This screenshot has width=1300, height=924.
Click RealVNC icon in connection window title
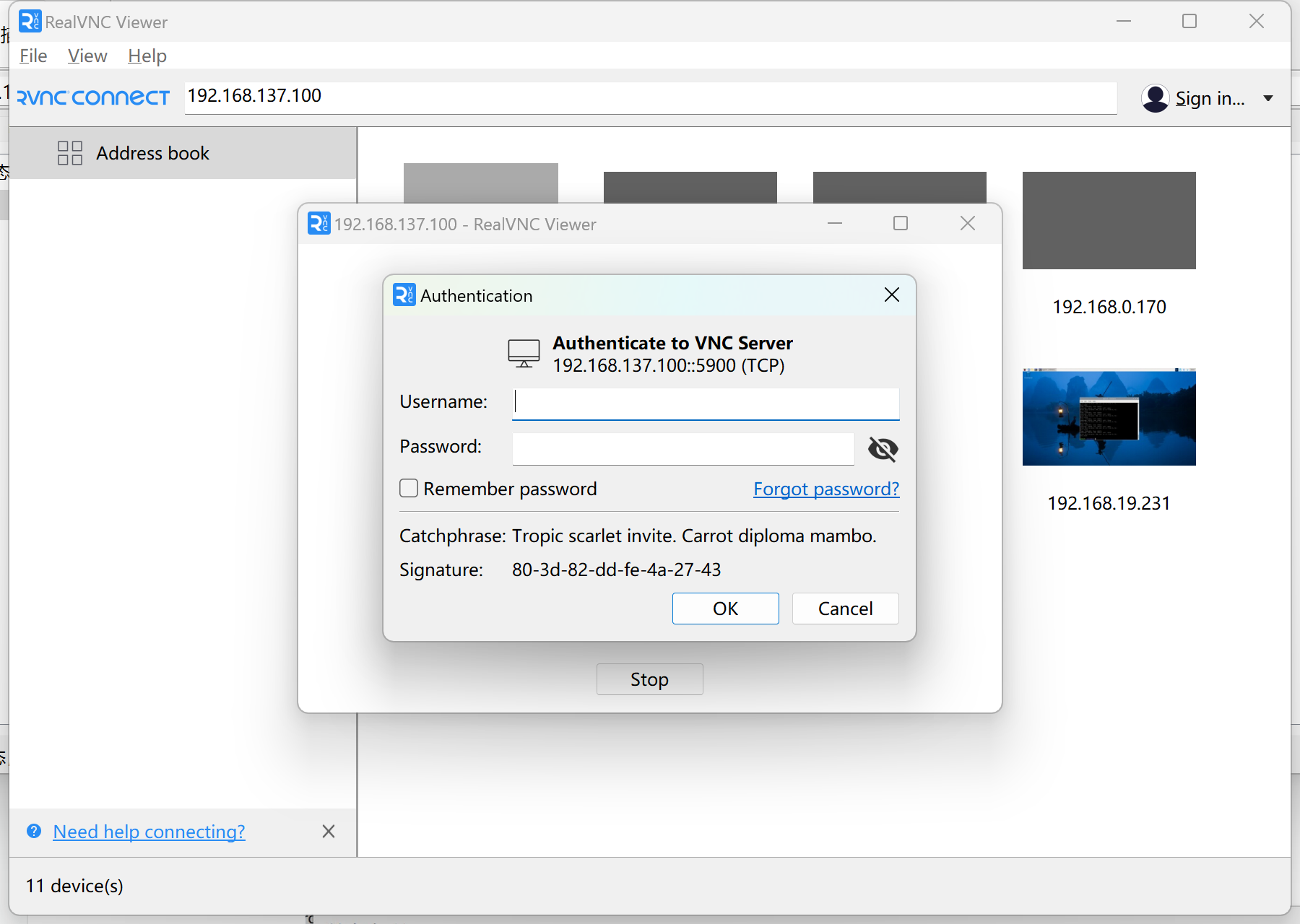[x=319, y=224]
